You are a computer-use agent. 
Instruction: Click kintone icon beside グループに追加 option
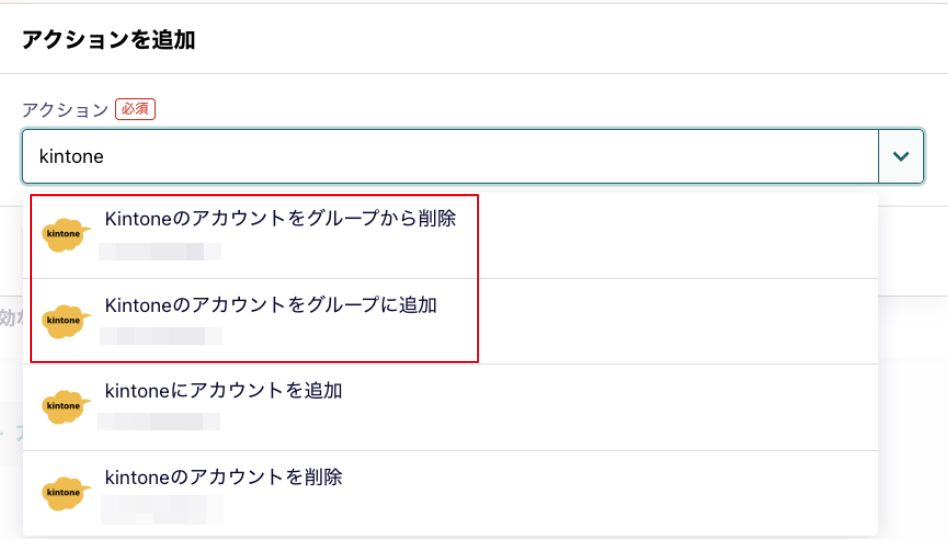click(66, 321)
